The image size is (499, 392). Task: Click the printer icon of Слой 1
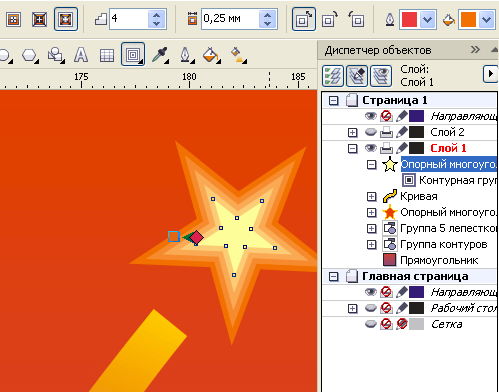pos(386,148)
